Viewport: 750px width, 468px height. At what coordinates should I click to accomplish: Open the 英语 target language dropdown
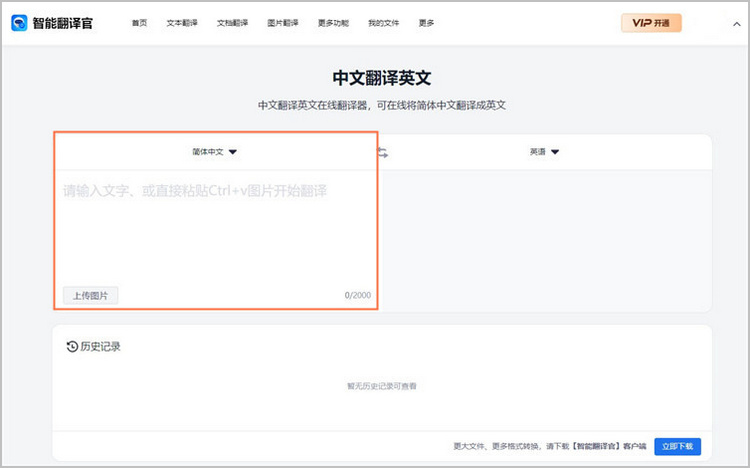[x=544, y=152]
